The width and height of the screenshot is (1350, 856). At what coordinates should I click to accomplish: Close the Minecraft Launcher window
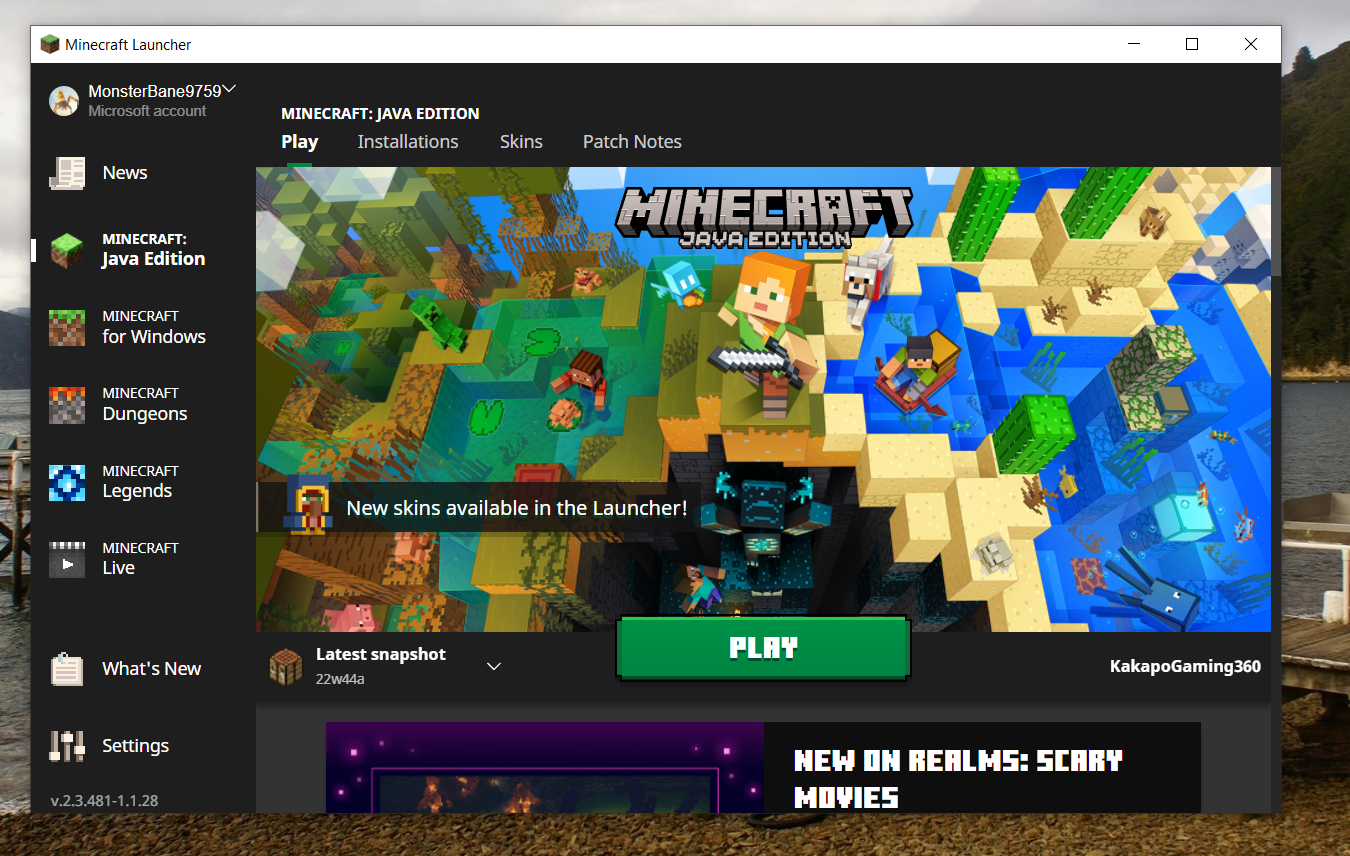pyautogui.click(x=1251, y=44)
